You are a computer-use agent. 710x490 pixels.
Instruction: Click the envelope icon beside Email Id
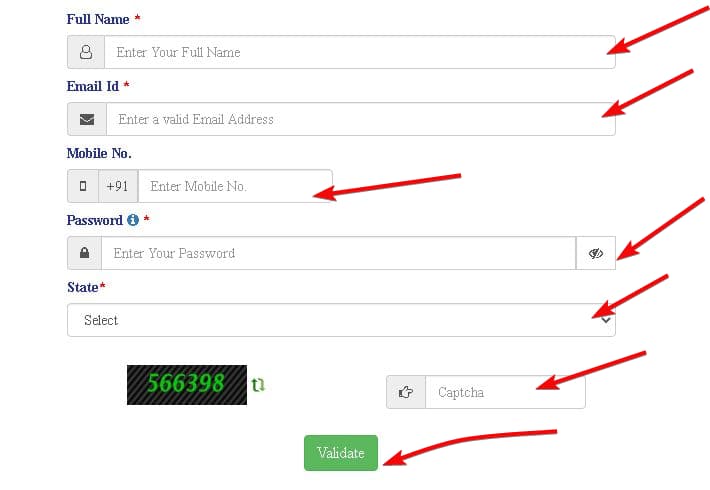tap(86, 119)
